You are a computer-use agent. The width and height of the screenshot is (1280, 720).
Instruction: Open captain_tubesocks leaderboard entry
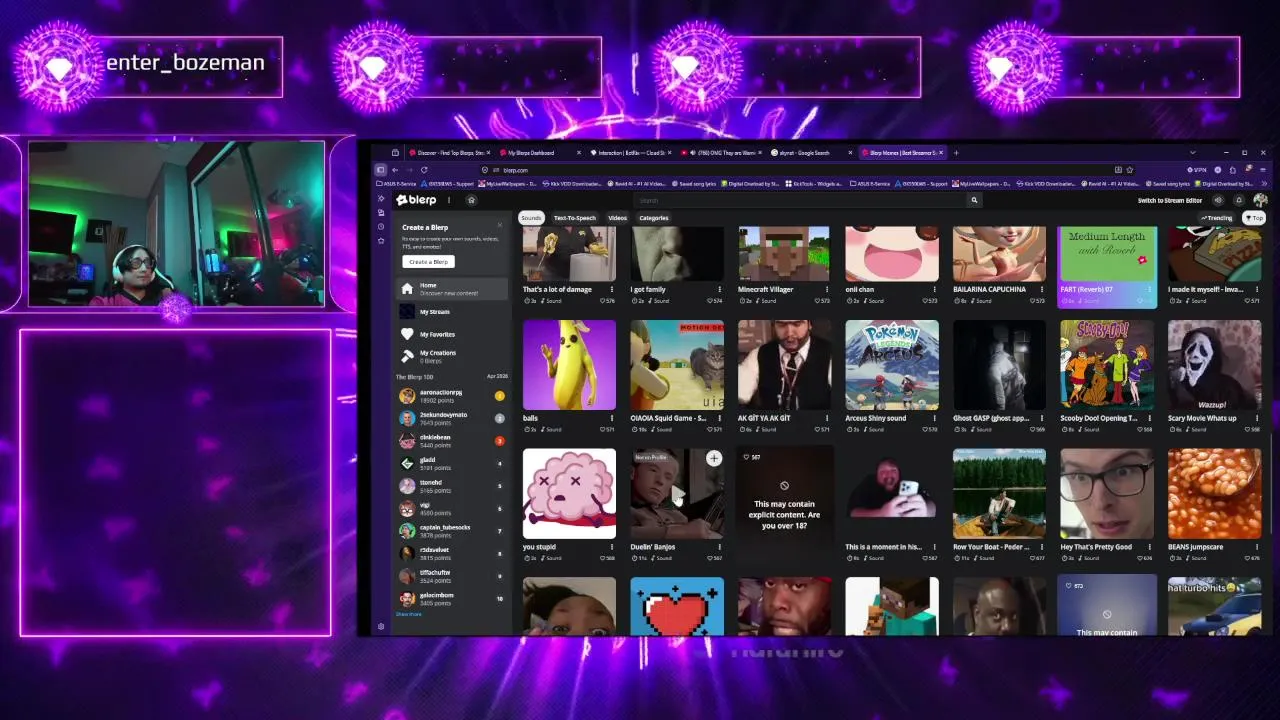pos(452,531)
